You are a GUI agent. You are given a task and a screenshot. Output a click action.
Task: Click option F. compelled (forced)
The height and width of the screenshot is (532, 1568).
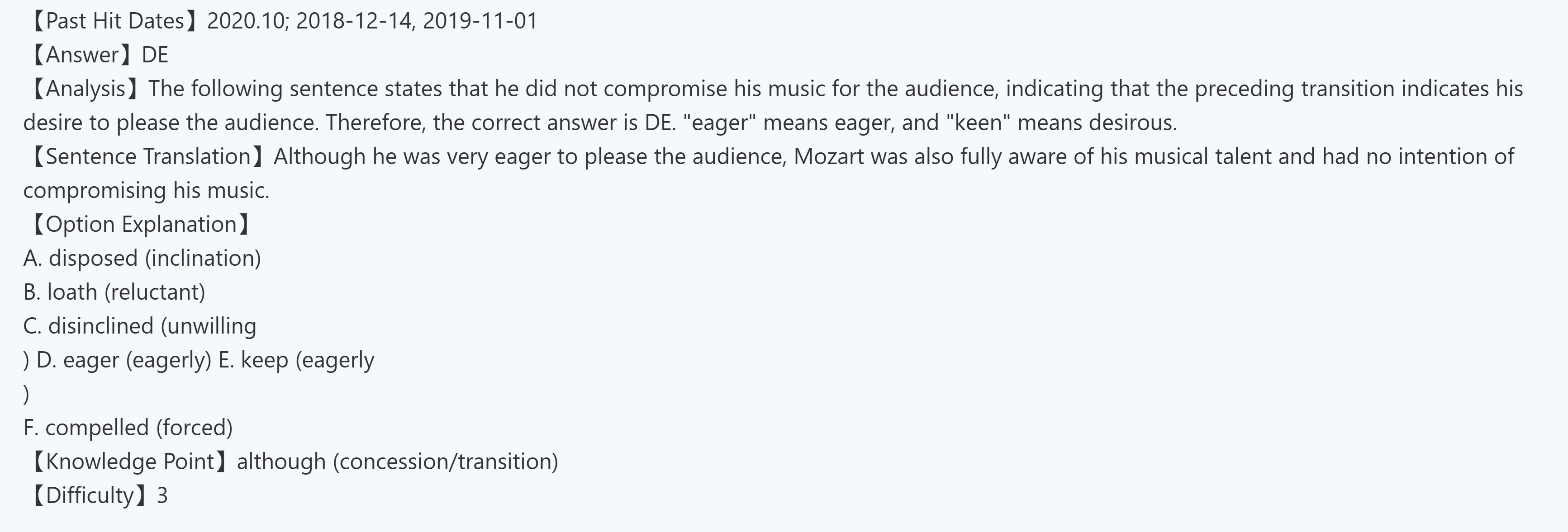tap(128, 428)
